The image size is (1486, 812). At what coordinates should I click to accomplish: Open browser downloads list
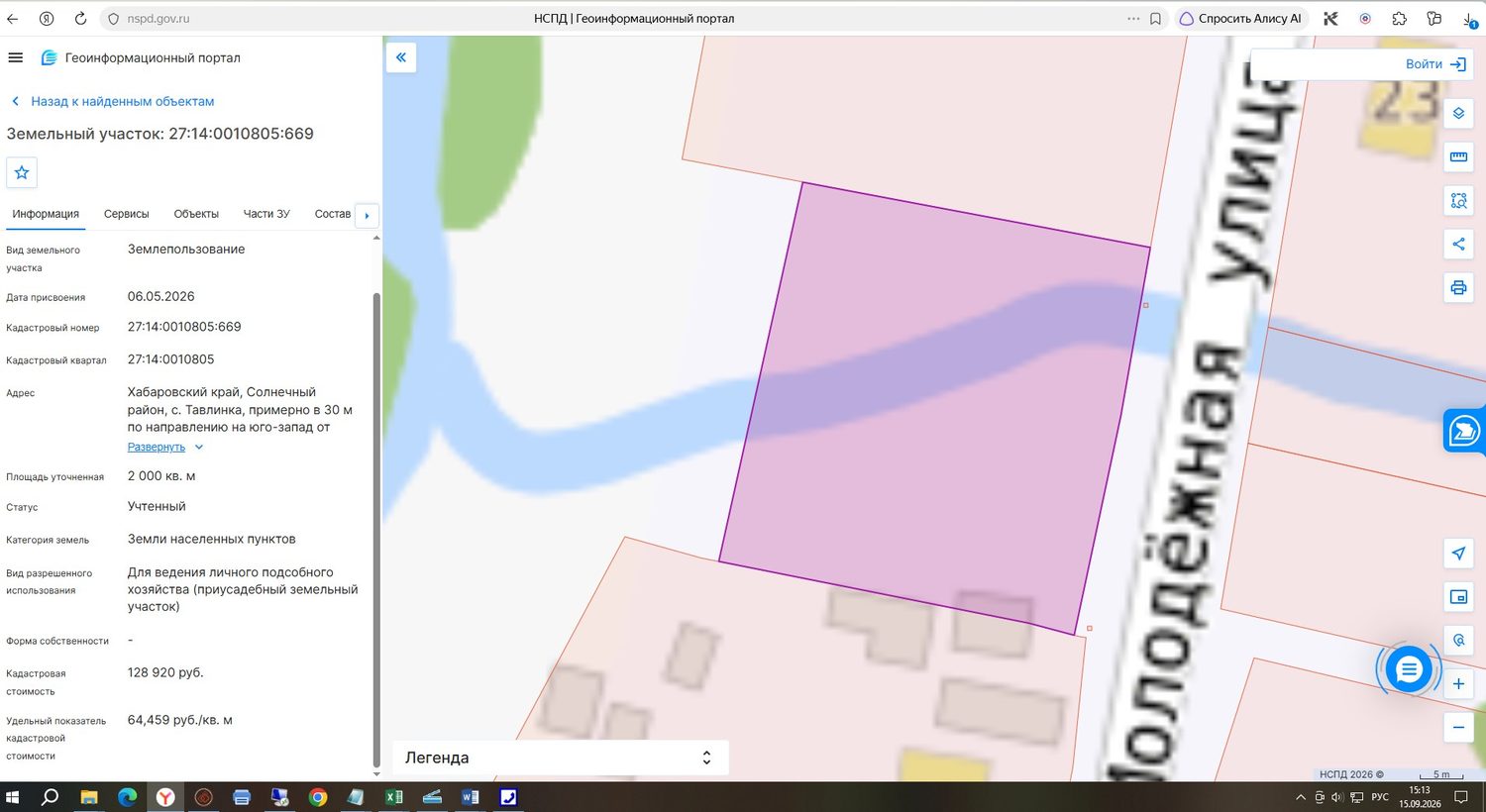click(x=1468, y=19)
